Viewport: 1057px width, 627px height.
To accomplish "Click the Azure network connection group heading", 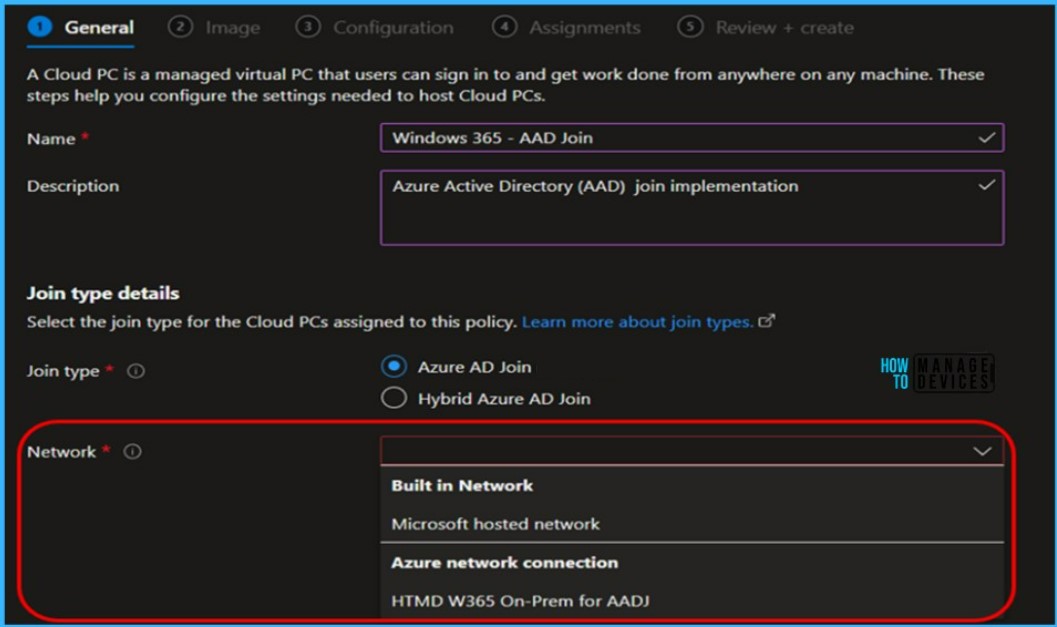I will coord(505,562).
